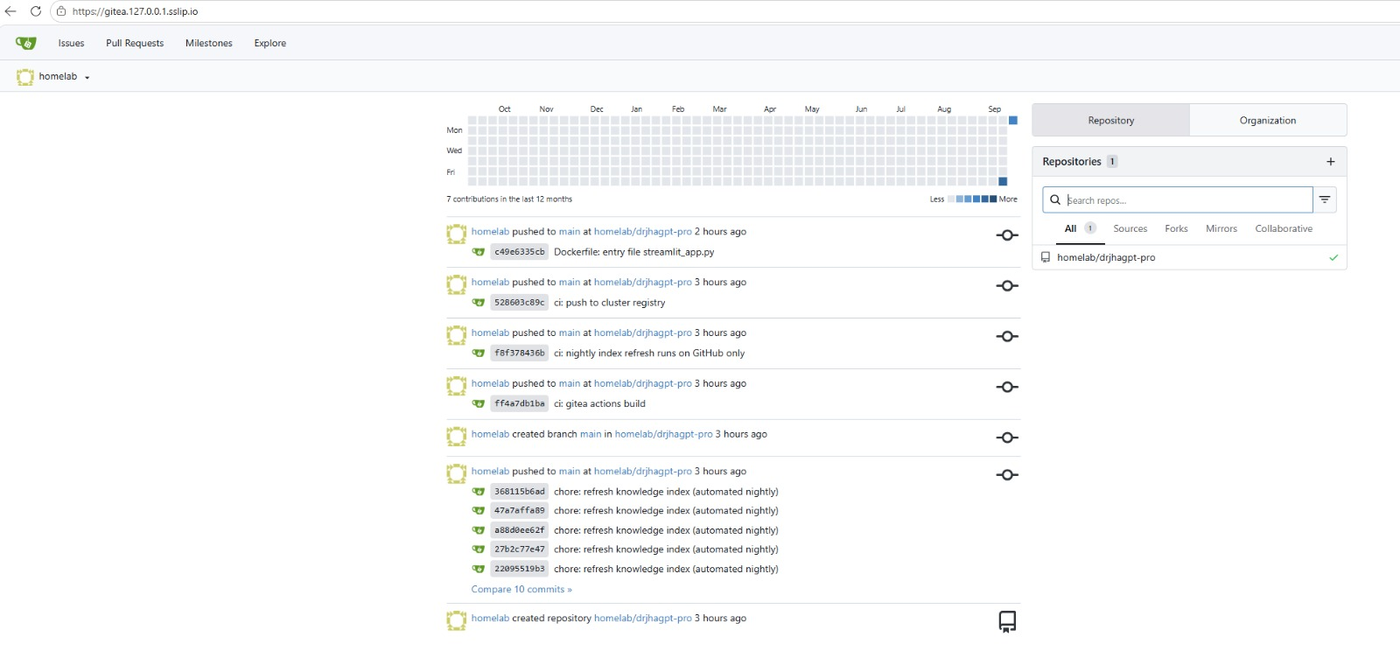Click user avatar next to f8f378436b commit
Image resolution: width=1400 pixels, height=672 pixels.
coord(479,353)
